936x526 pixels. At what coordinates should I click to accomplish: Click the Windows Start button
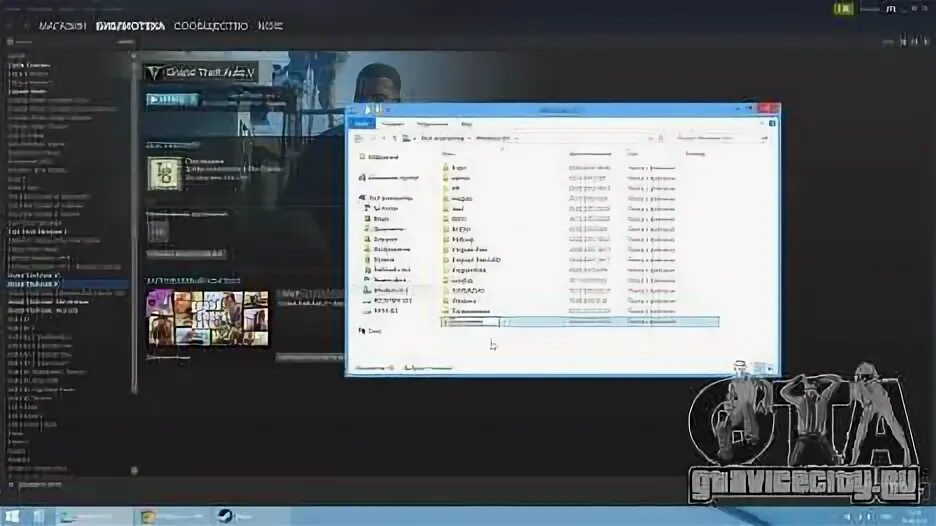pos(12,516)
